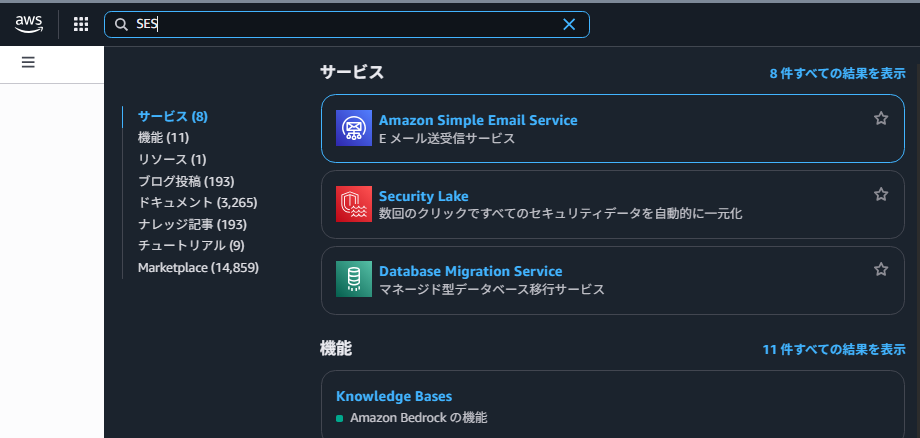
Task: Filter results by リソース (1)
Action: click(171, 159)
